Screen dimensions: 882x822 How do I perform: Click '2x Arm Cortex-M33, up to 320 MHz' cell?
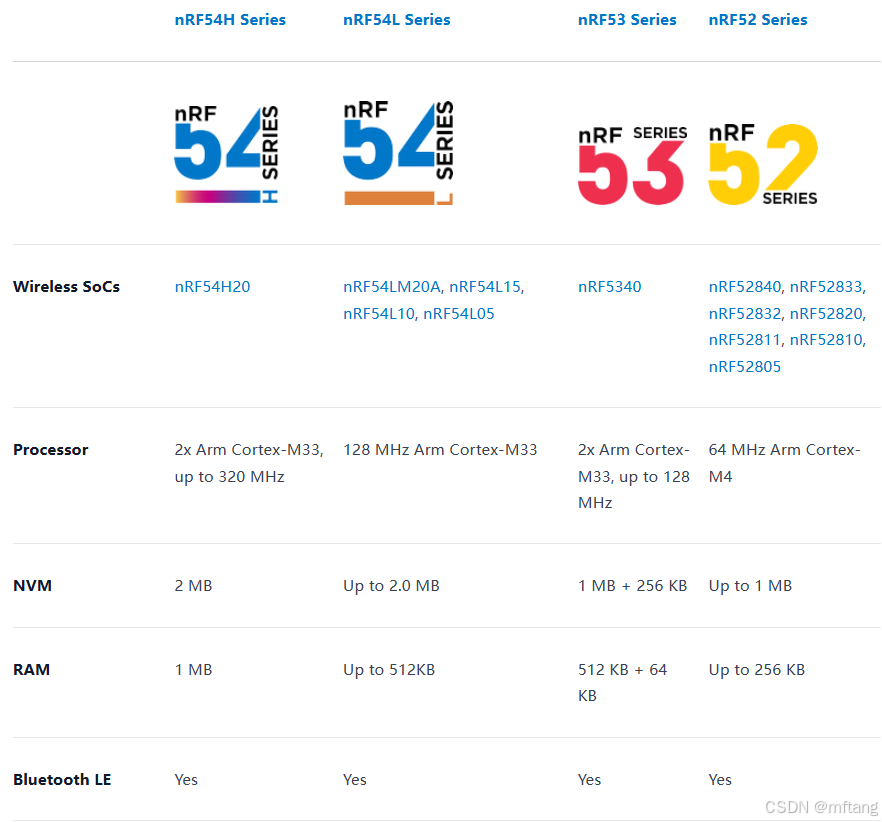(249, 463)
